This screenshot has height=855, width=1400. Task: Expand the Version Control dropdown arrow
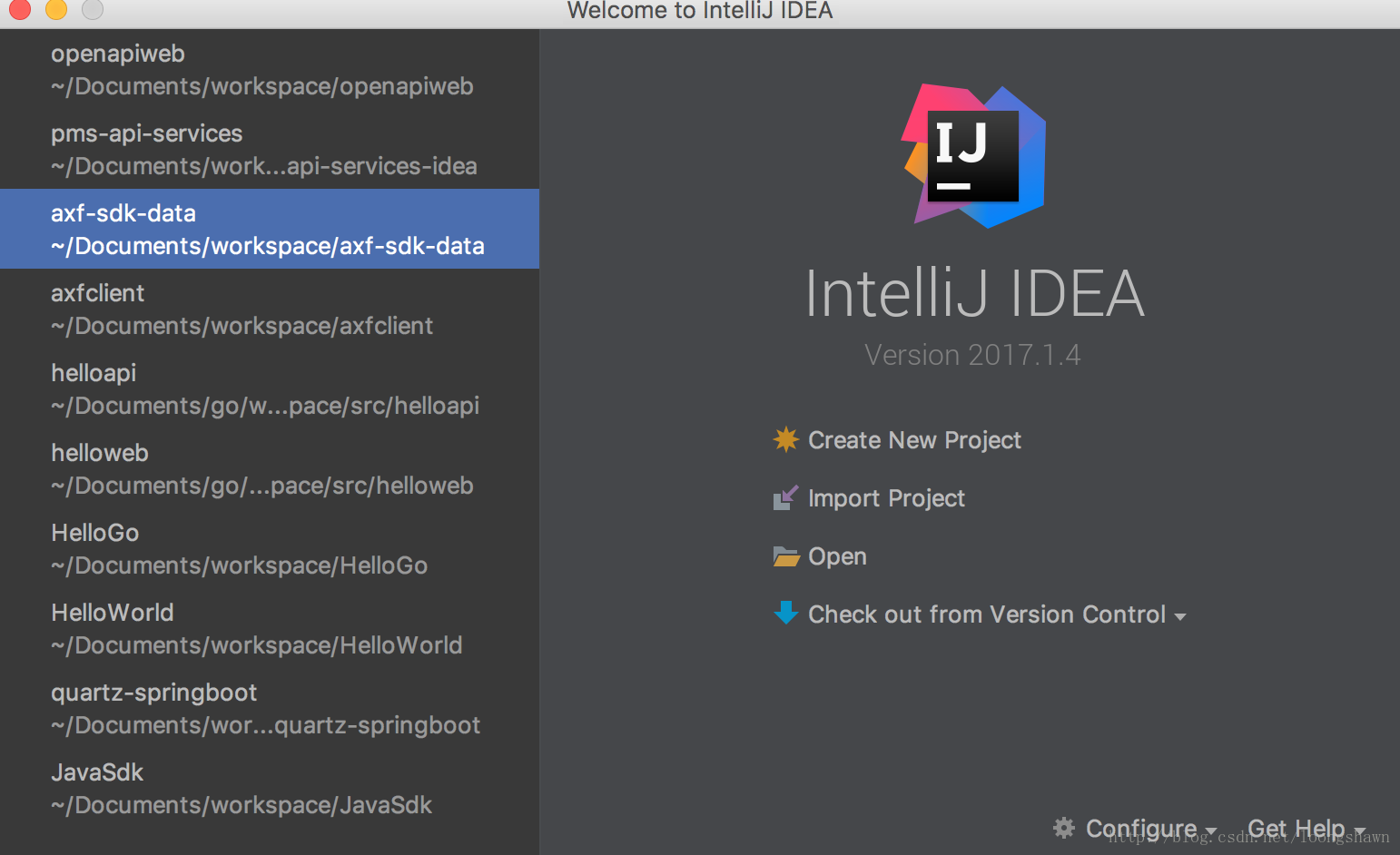tap(1180, 616)
